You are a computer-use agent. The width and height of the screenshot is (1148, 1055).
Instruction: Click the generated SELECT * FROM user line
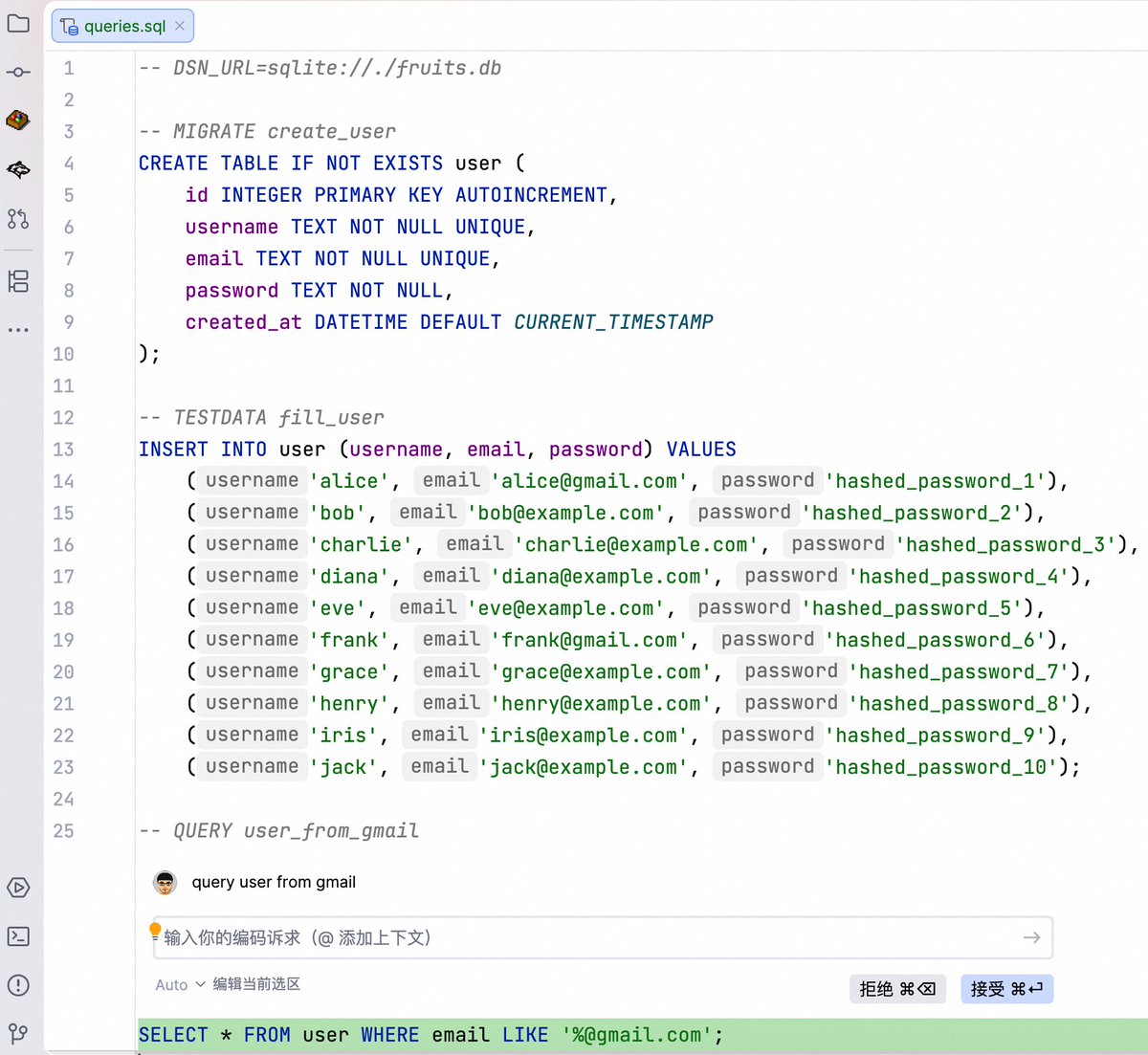[x=430, y=1035]
